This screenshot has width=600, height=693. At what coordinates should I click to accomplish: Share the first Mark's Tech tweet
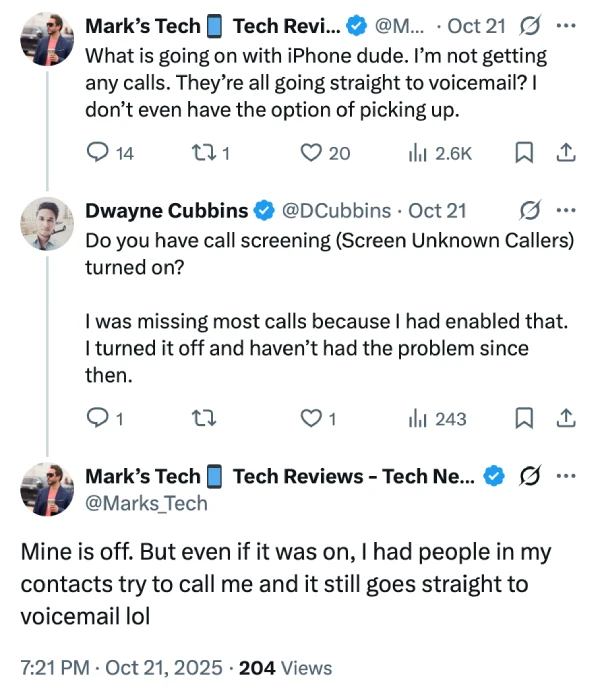pyautogui.click(x=565, y=153)
